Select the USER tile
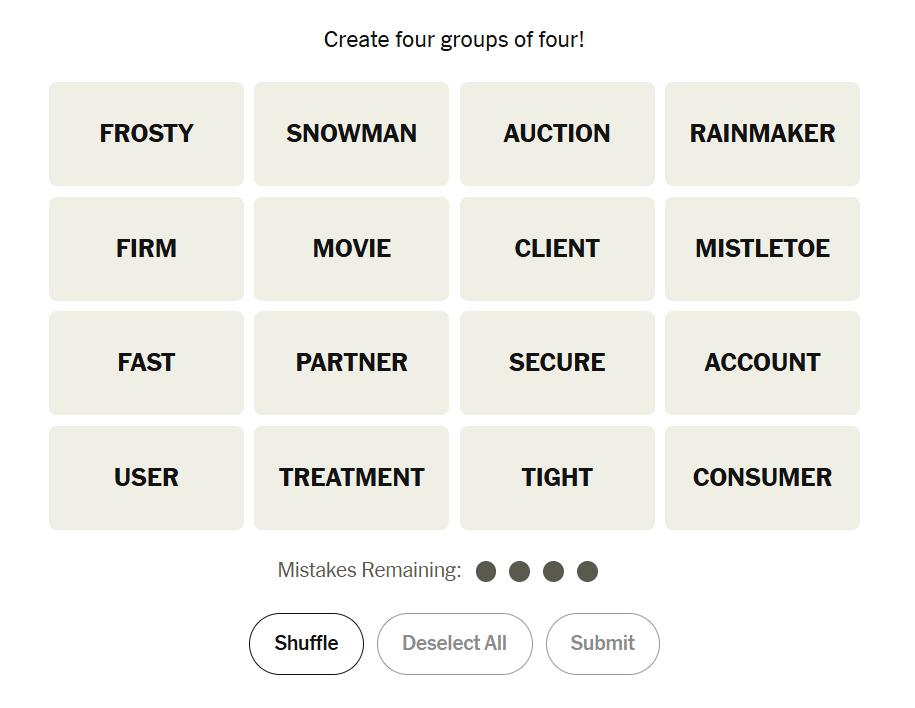The height and width of the screenshot is (708, 915). [x=146, y=478]
